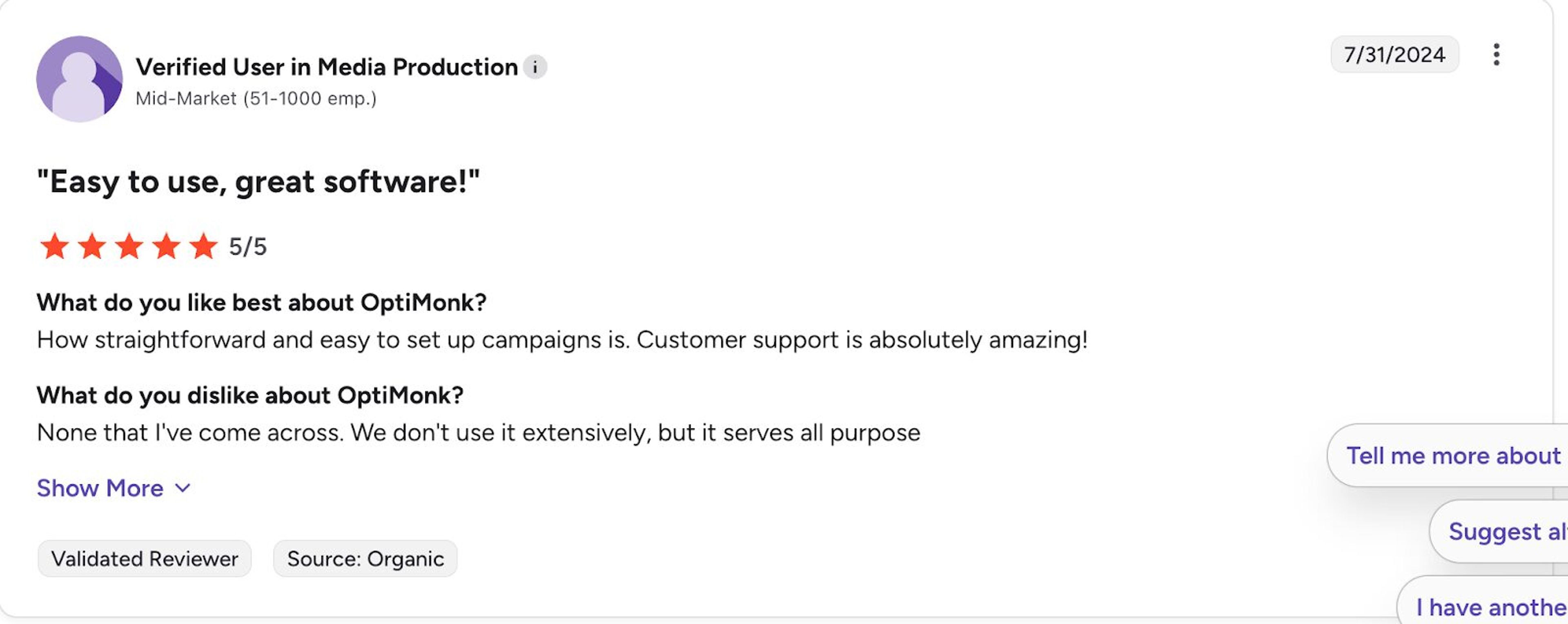Click the Easy to use, great software title
Image resolution: width=1568 pixels, height=624 pixels.
258,182
